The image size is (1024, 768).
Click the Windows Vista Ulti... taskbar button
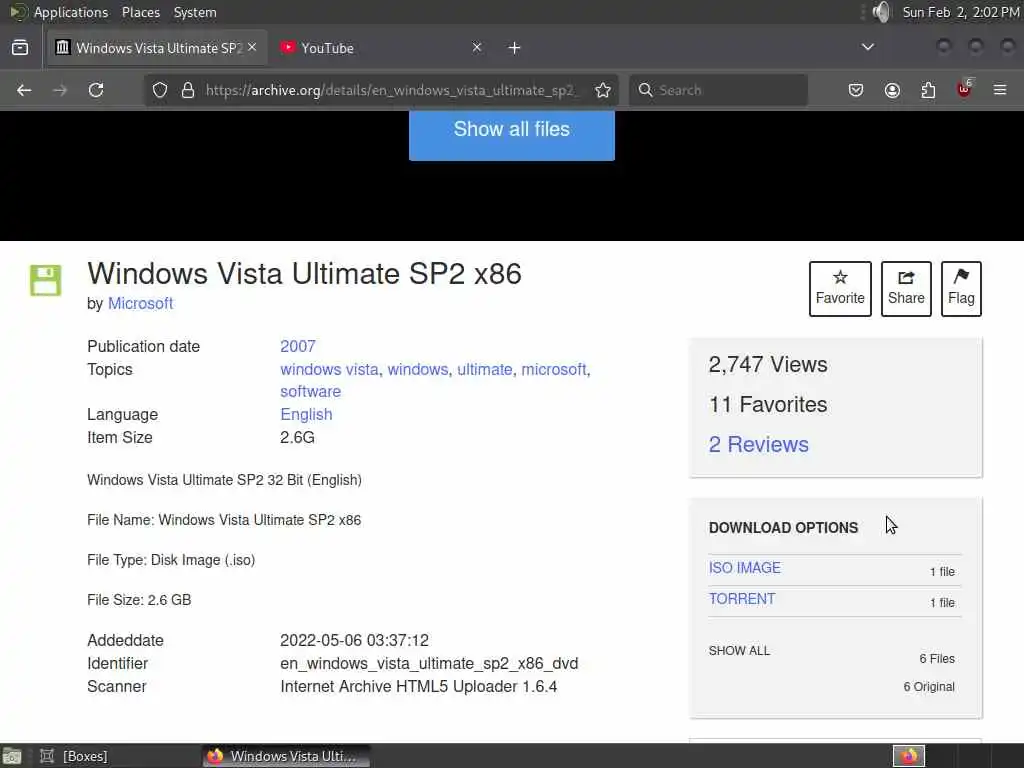[x=286, y=756]
